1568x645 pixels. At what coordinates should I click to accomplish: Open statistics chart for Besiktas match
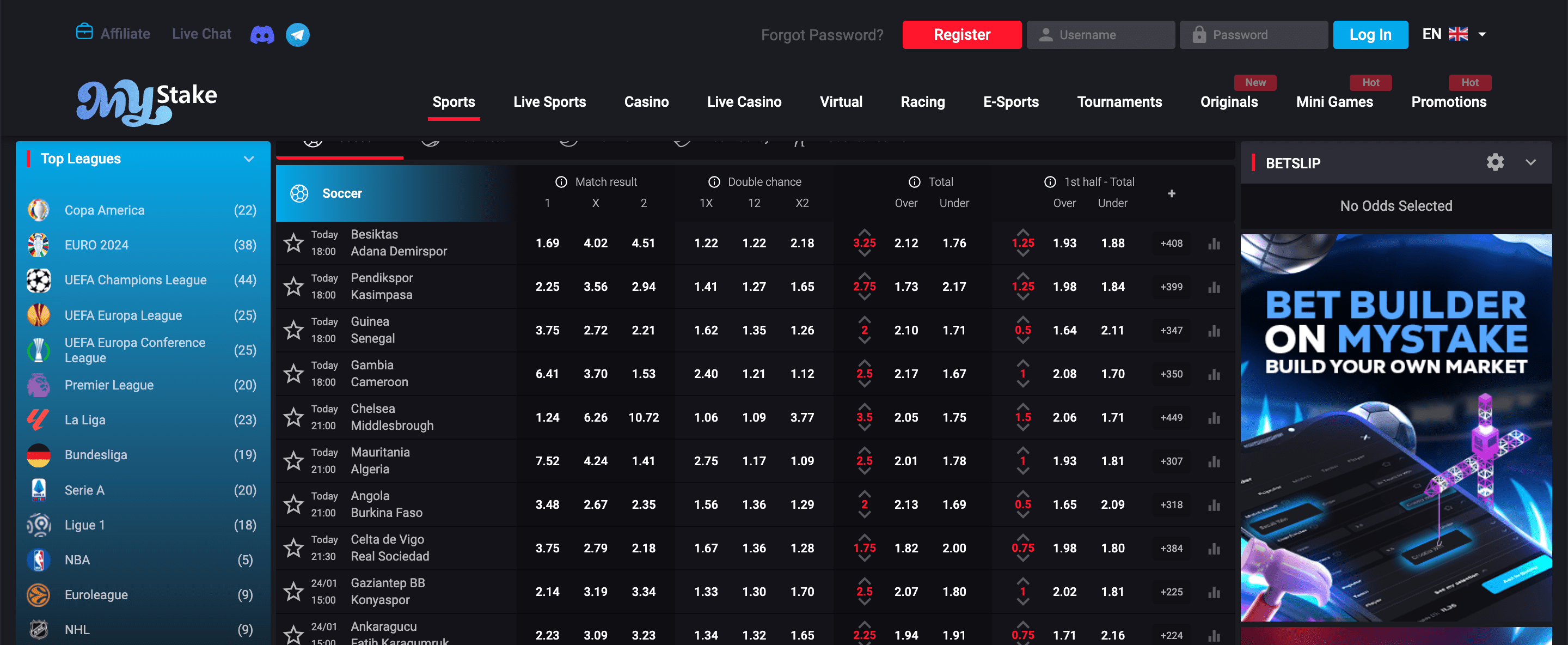click(x=1214, y=244)
